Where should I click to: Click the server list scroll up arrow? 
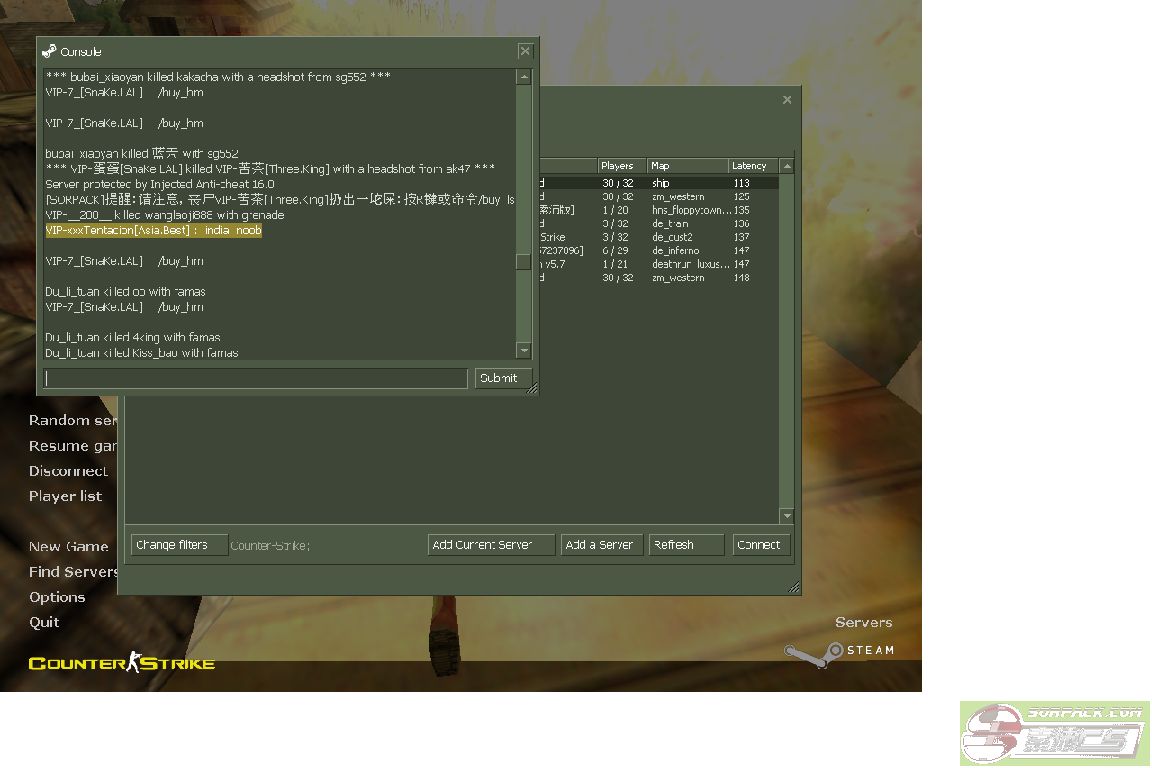787,166
